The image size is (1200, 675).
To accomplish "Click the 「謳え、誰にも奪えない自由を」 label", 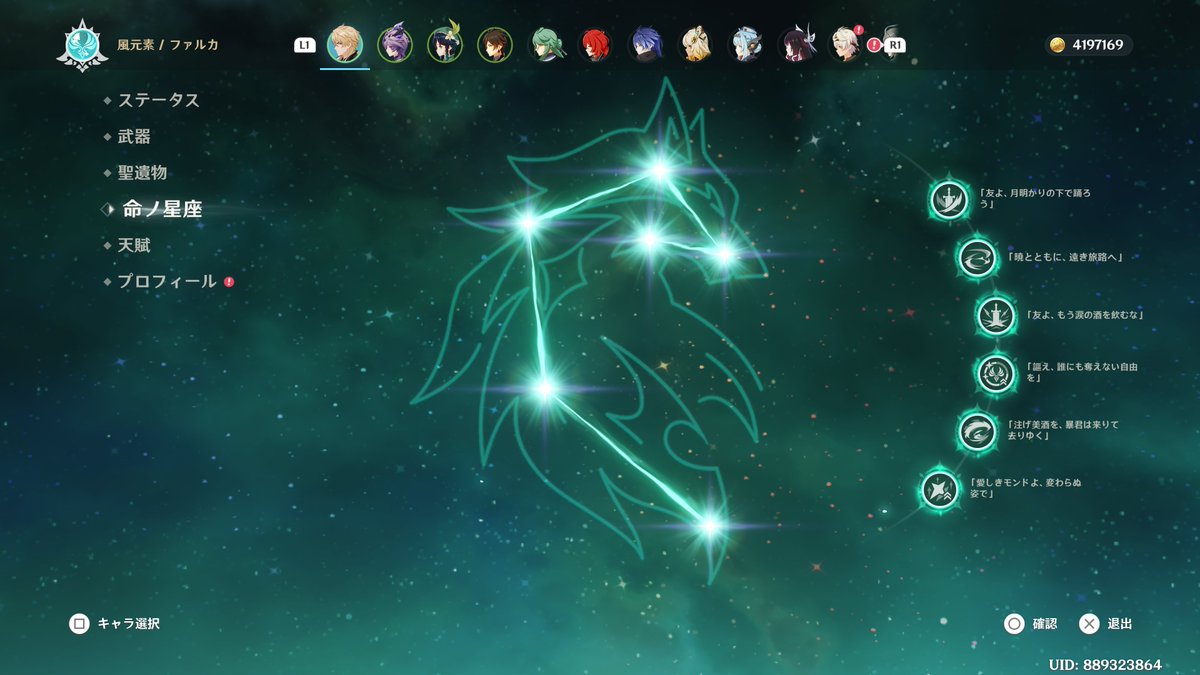I will [x=1081, y=373].
